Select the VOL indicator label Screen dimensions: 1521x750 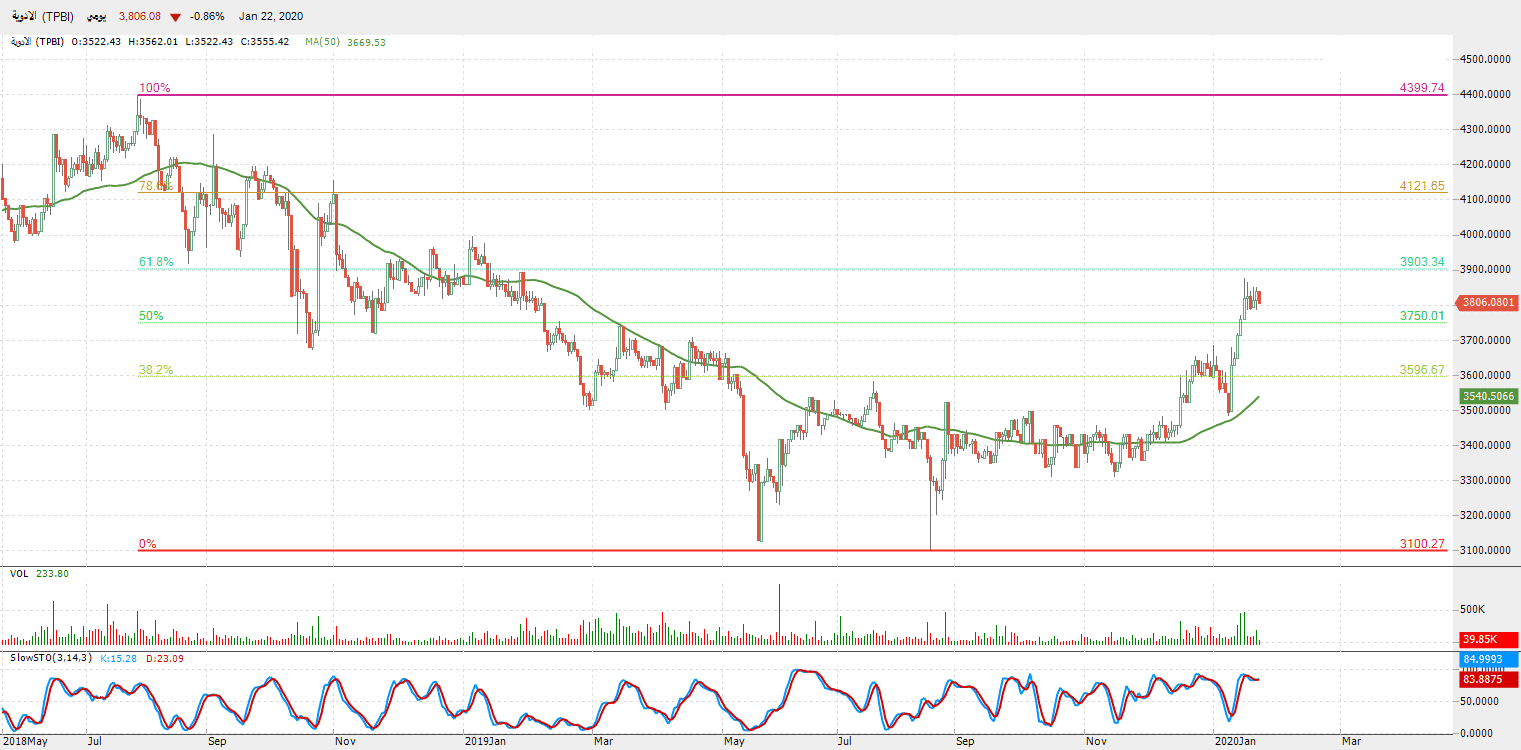coord(19,574)
